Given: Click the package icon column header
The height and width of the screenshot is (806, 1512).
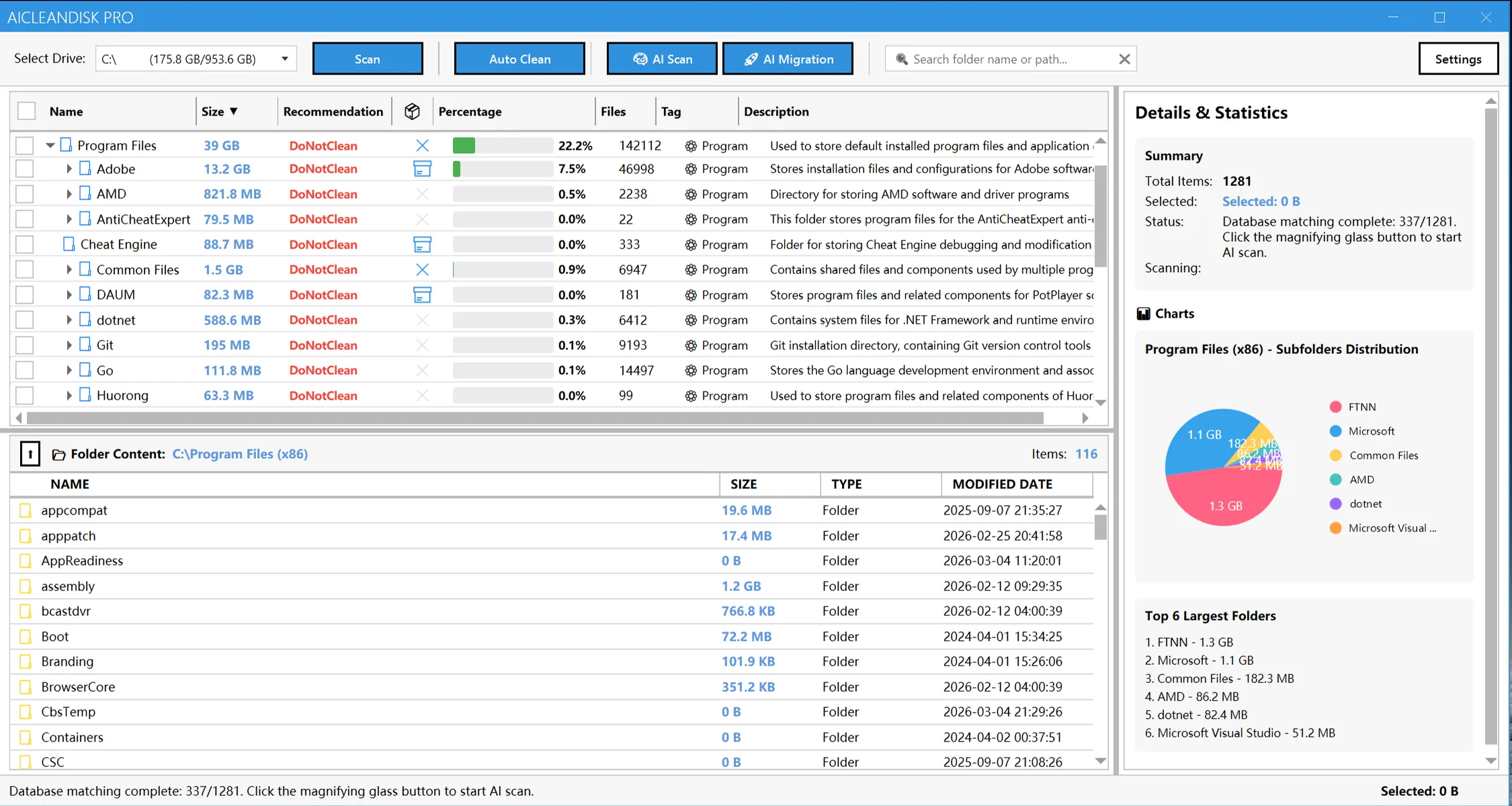Looking at the screenshot, I should pos(412,111).
